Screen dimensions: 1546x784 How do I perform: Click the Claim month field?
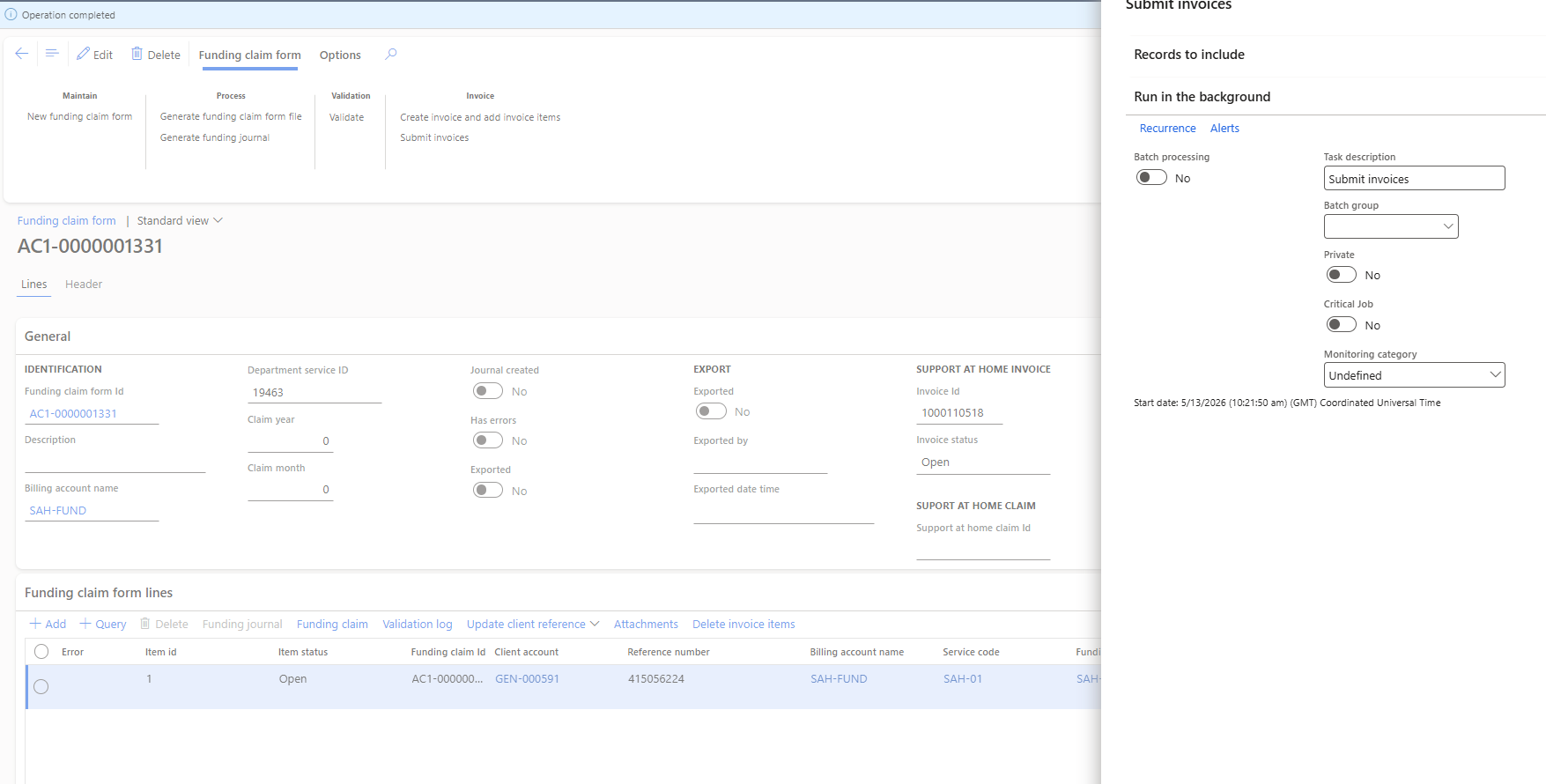point(290,489)
